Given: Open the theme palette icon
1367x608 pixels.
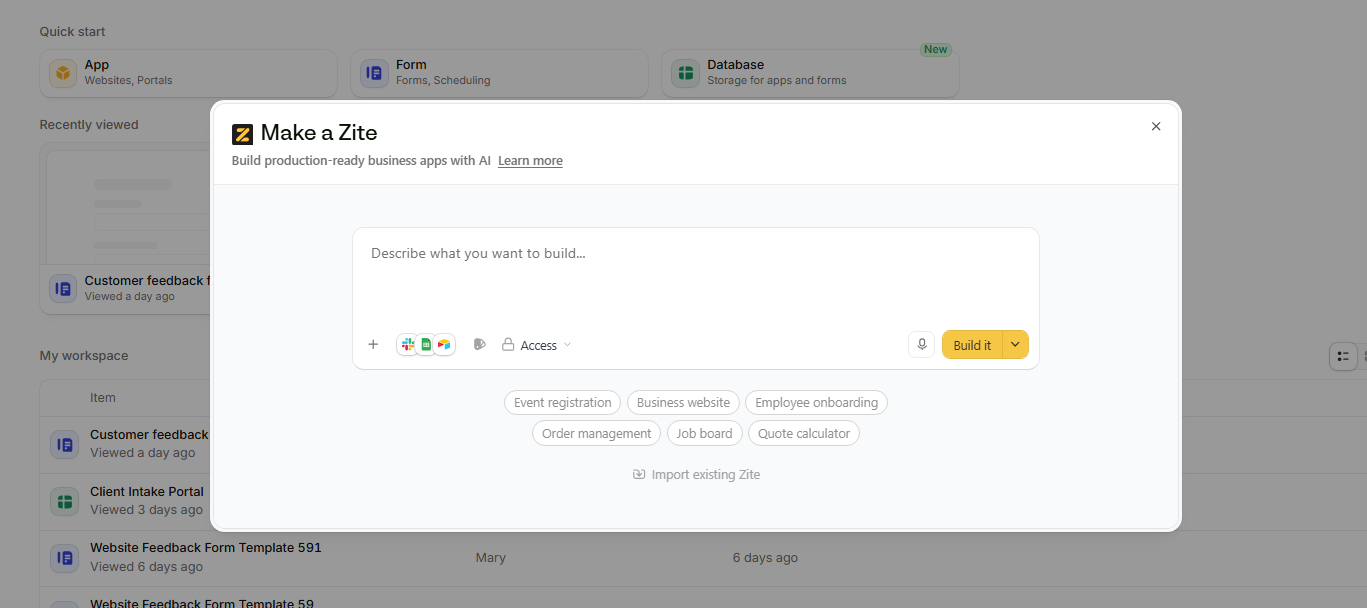Looking at the screenshot, I should point(480,344).
